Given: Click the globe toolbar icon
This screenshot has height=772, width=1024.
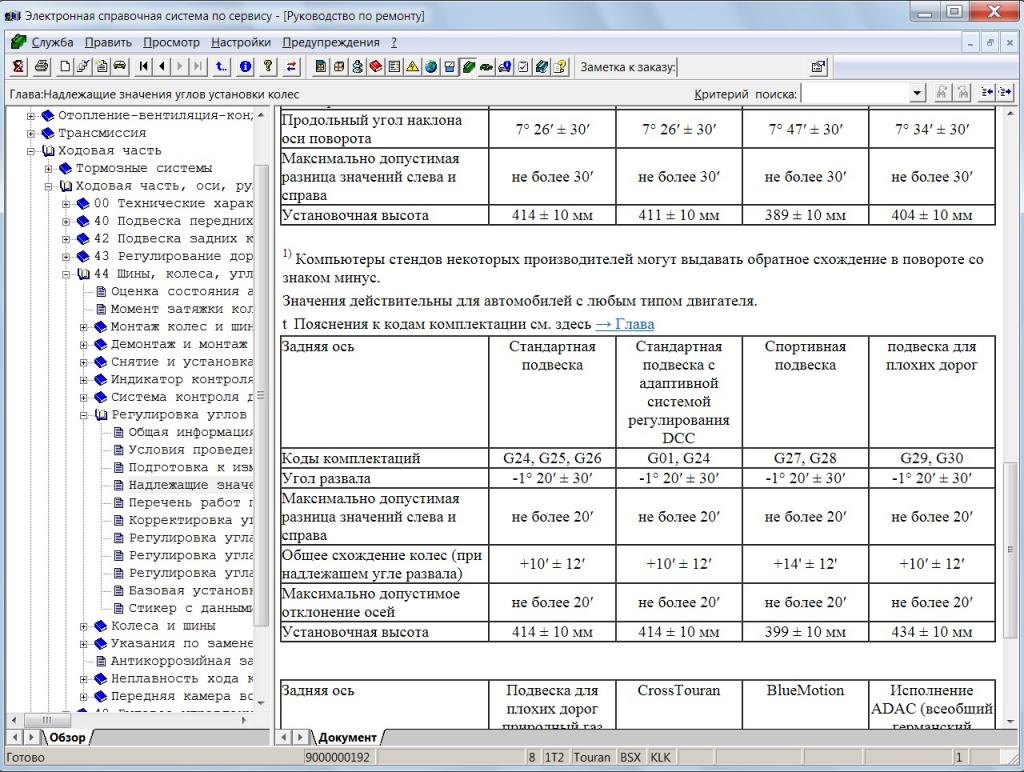Looking at the screenshot, I should tap(431, 67).
